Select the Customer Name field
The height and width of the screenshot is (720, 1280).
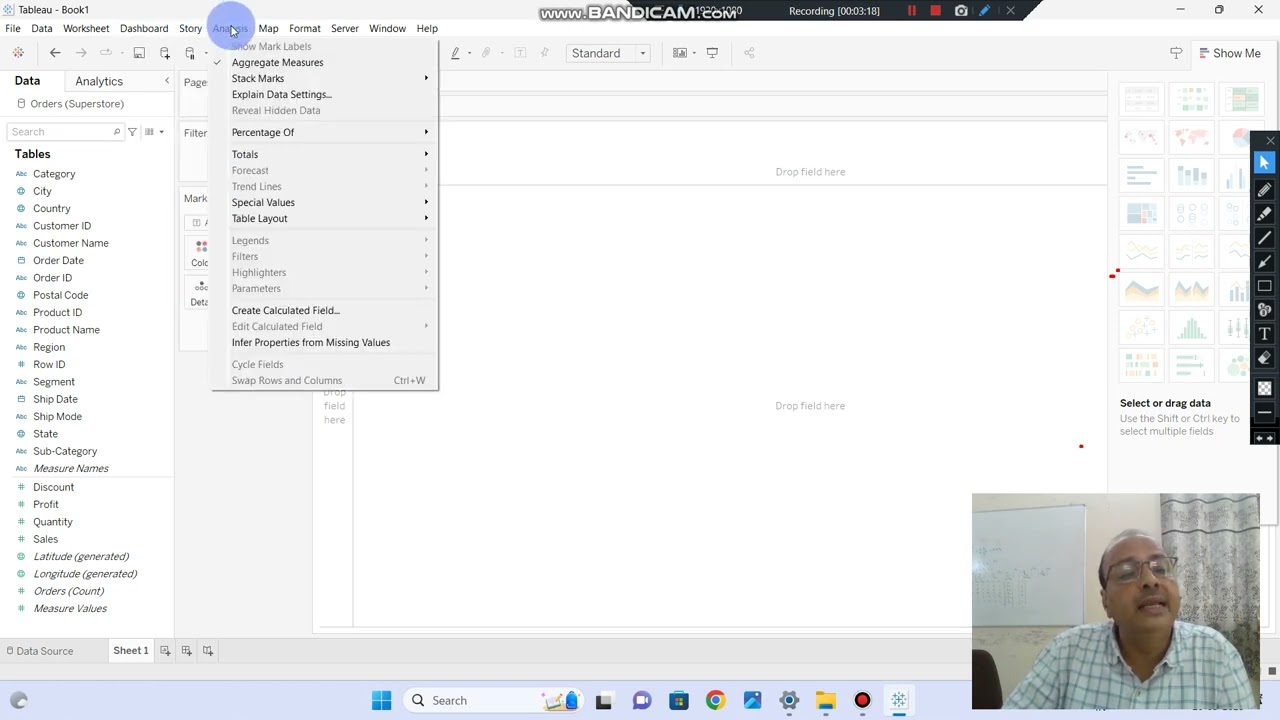(70, 243)
